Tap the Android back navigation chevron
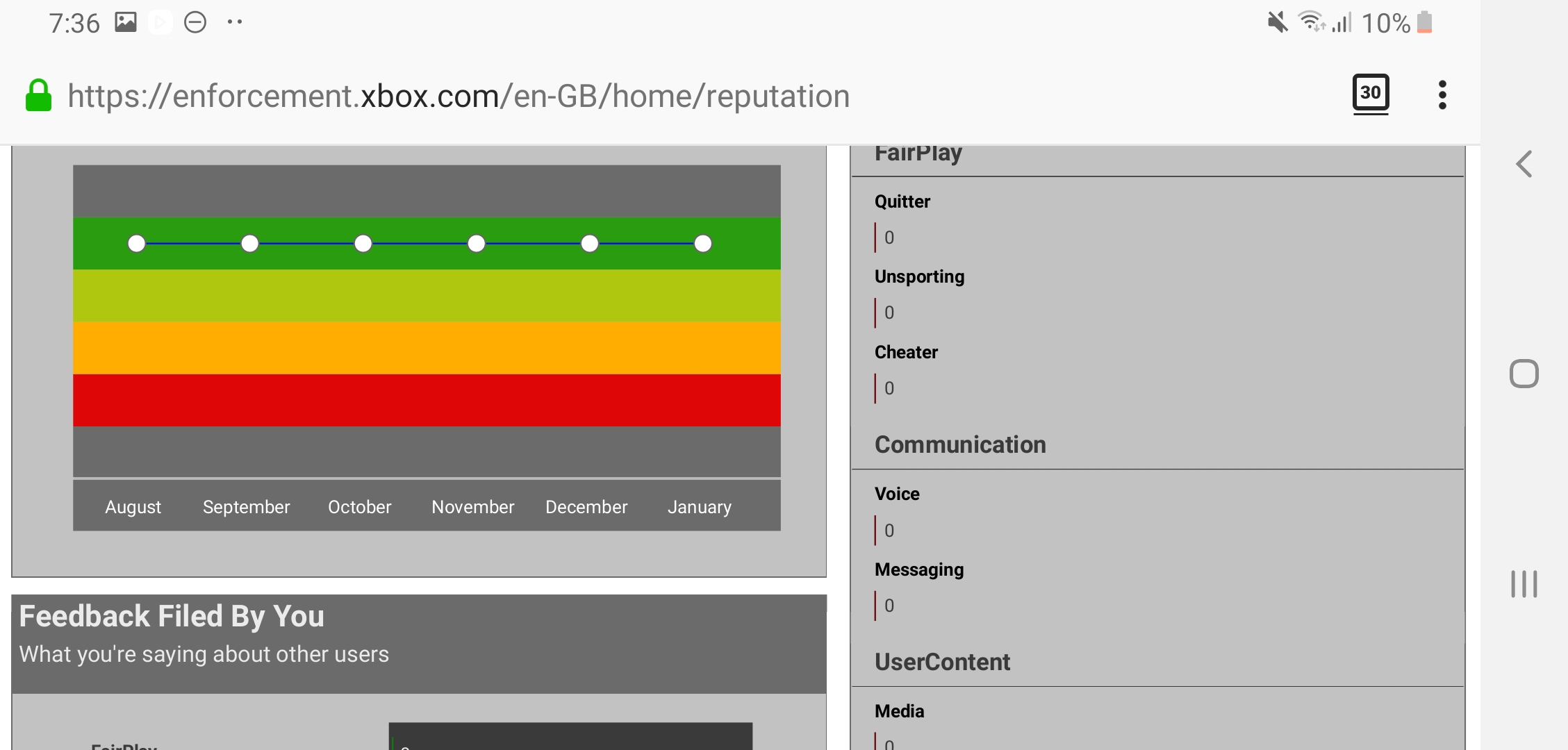 pyautogui.click(x=1524, y=165)
